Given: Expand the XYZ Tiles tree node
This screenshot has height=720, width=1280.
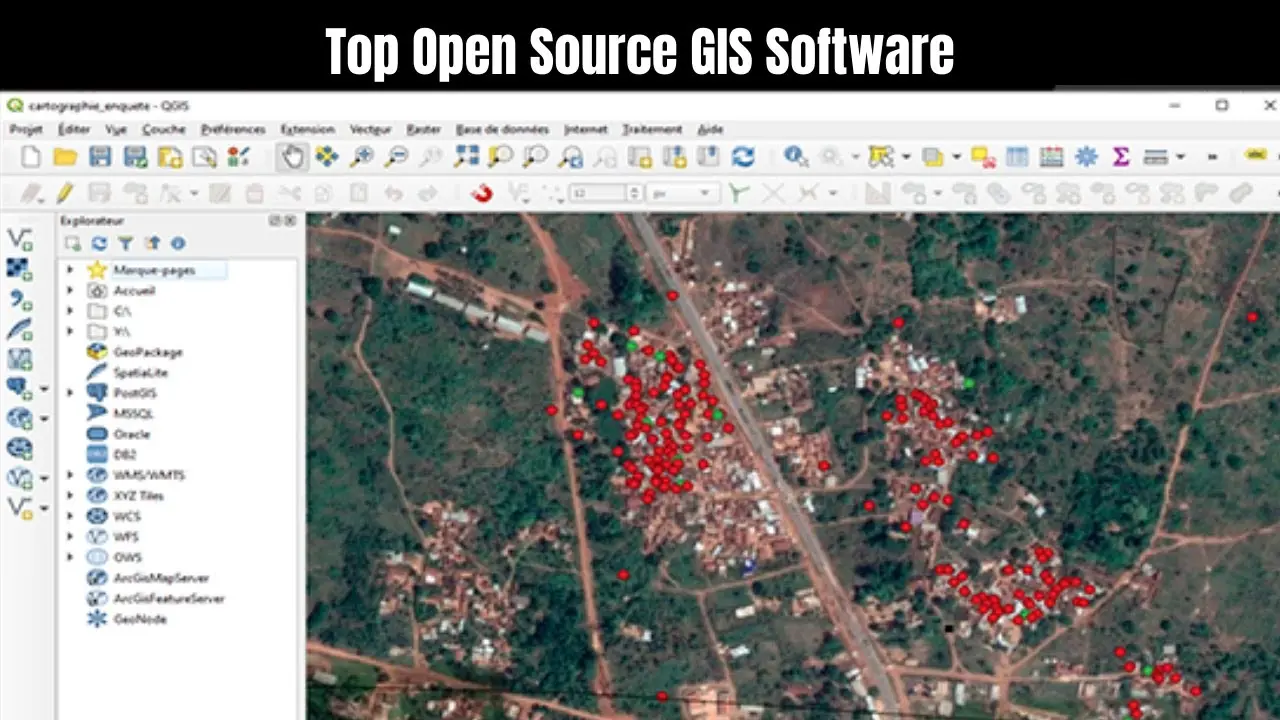Looking at the screenshot, I should (70, 495).
